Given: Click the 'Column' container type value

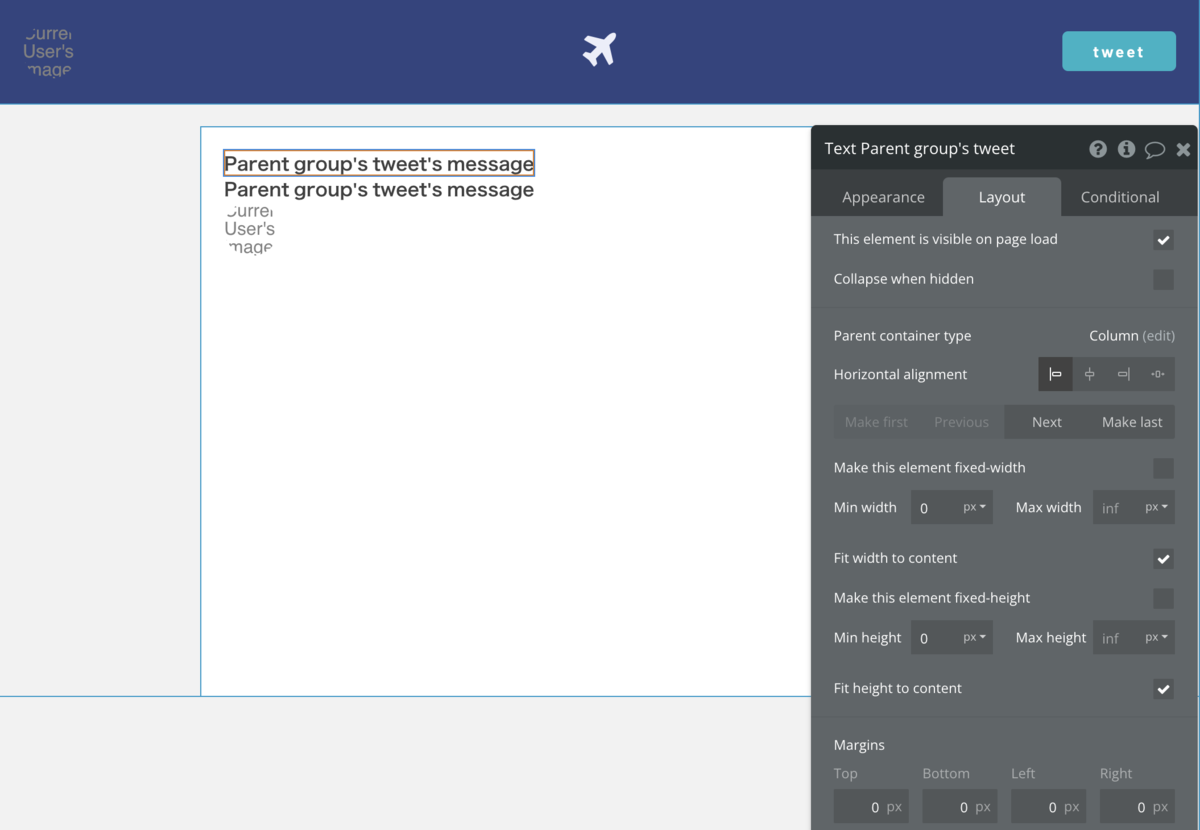Looking at the screenshot, I should click(1113, 336).
